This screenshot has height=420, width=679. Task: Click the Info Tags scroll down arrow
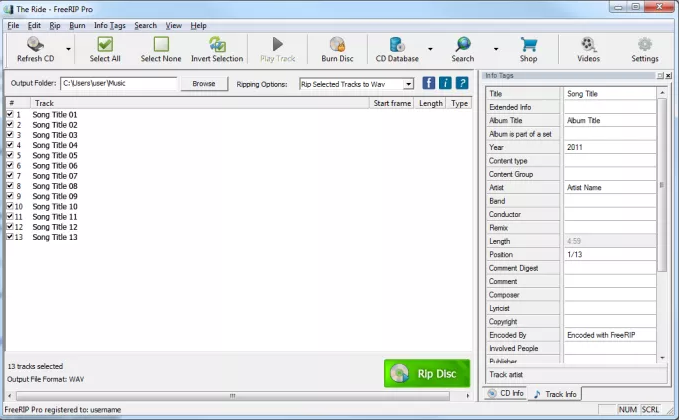click(x=662, y=358)
